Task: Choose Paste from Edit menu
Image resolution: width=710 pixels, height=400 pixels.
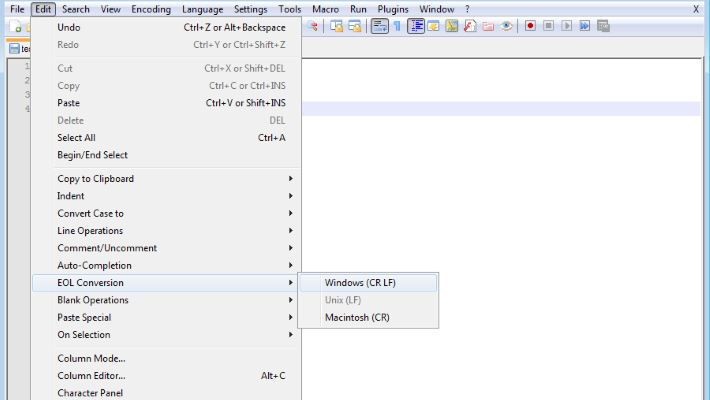Action: (x=167, y=103)
